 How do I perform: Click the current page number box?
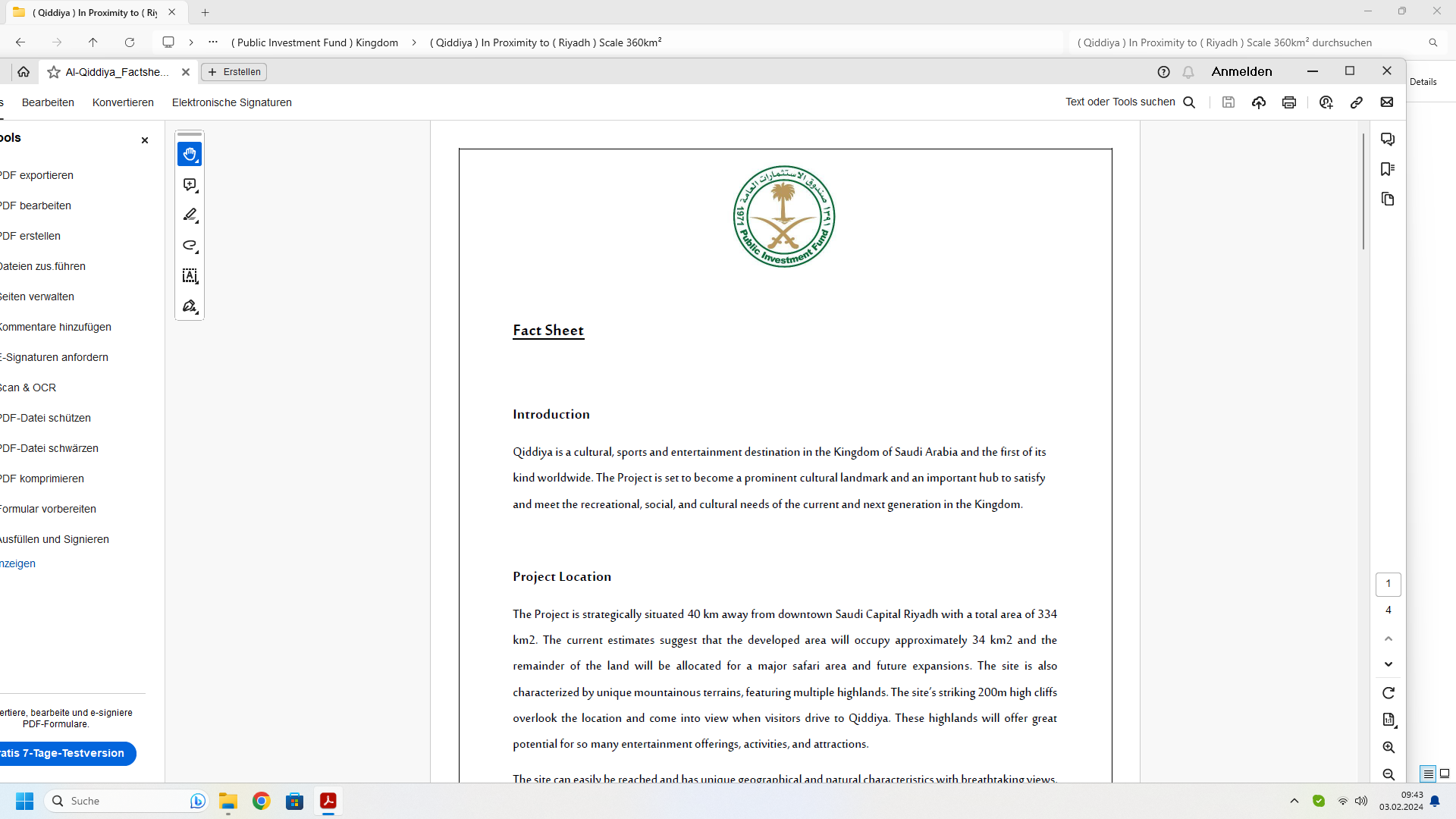point(1389,584)
